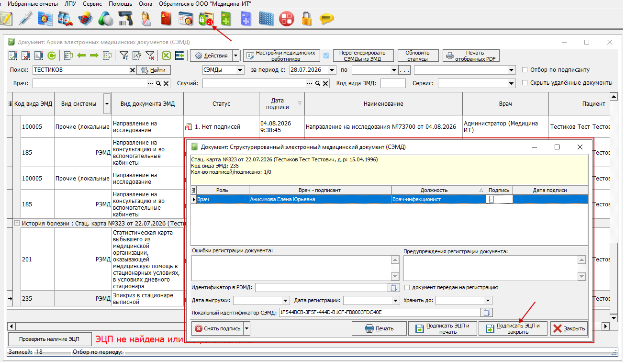Click the green left arrow navigation icon
This screenshot has width=624, height=363.
tap(82, 56)
